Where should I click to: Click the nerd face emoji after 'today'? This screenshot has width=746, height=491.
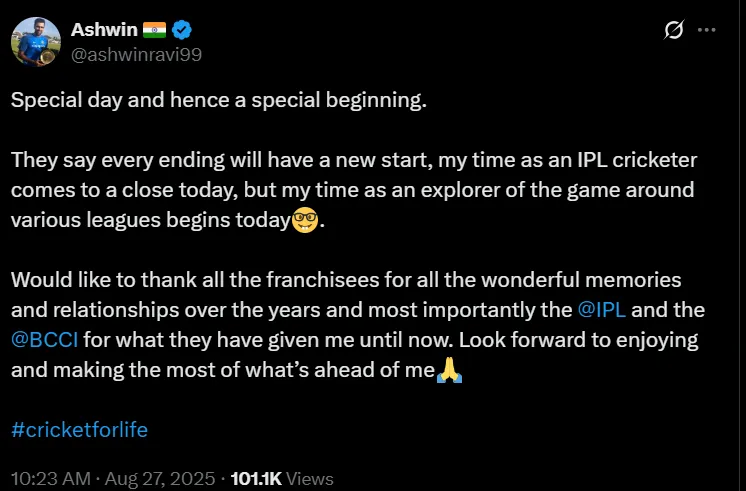pyautogui.click(x=304, y=219)
